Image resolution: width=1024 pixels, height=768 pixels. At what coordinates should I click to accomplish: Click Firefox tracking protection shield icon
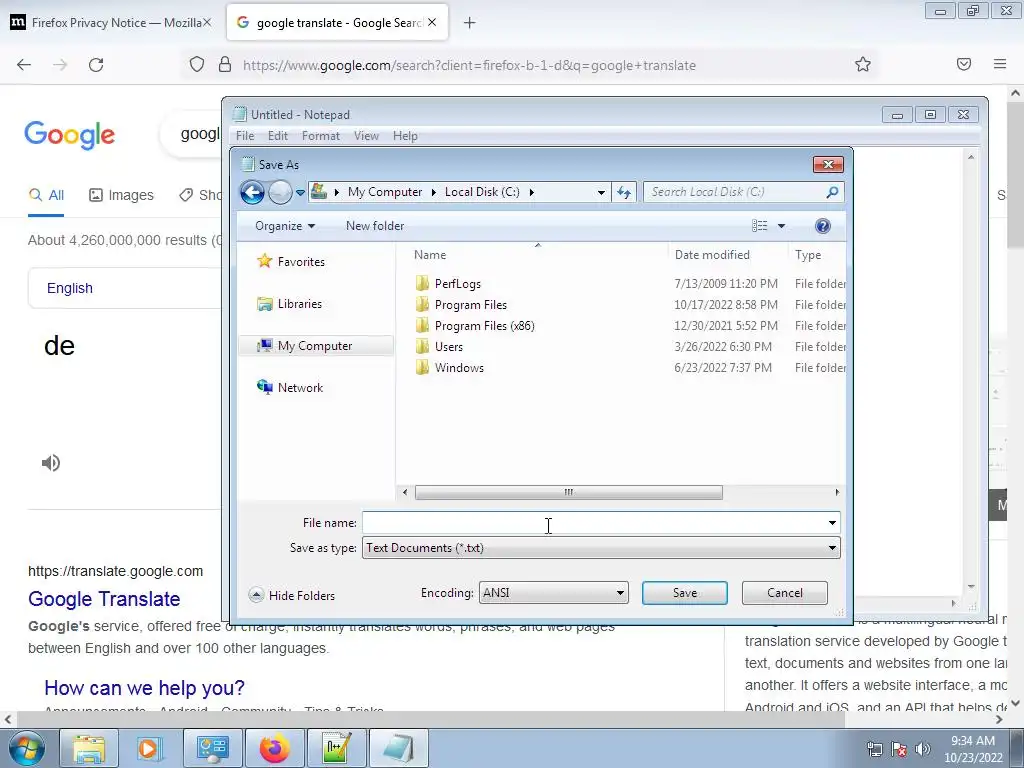[197, 65]
